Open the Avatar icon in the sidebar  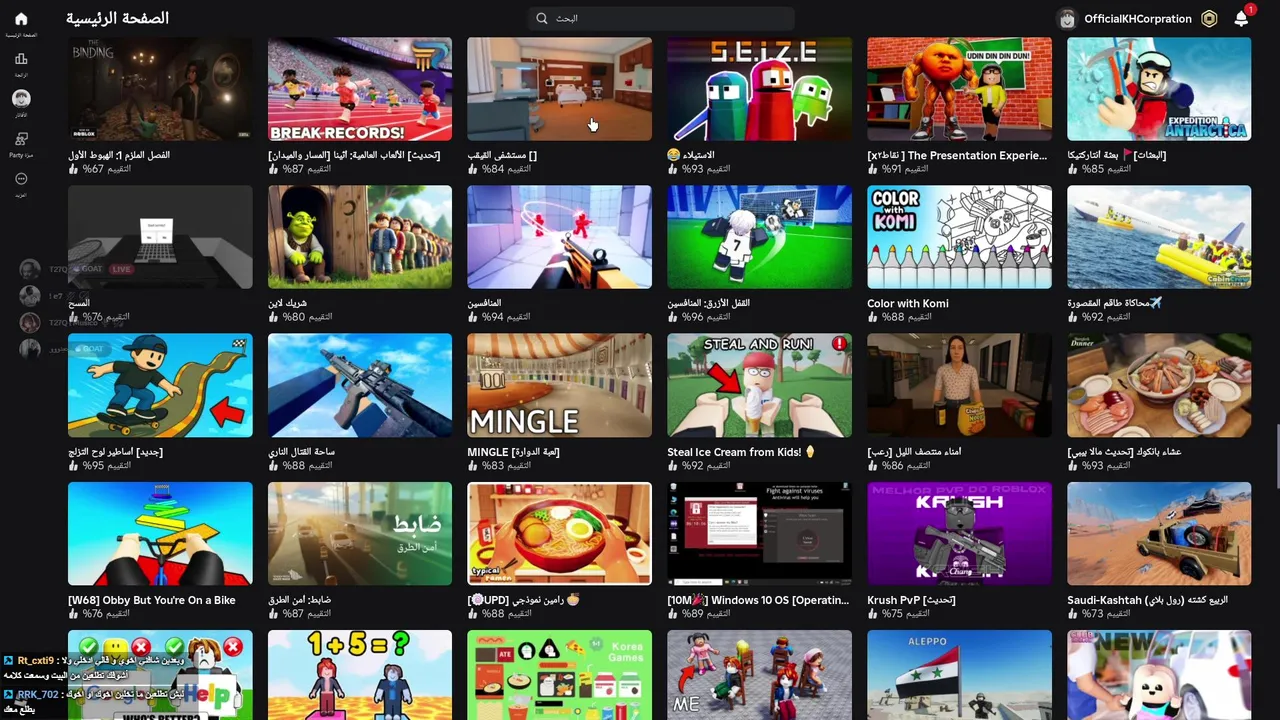(x=21, y=98)
